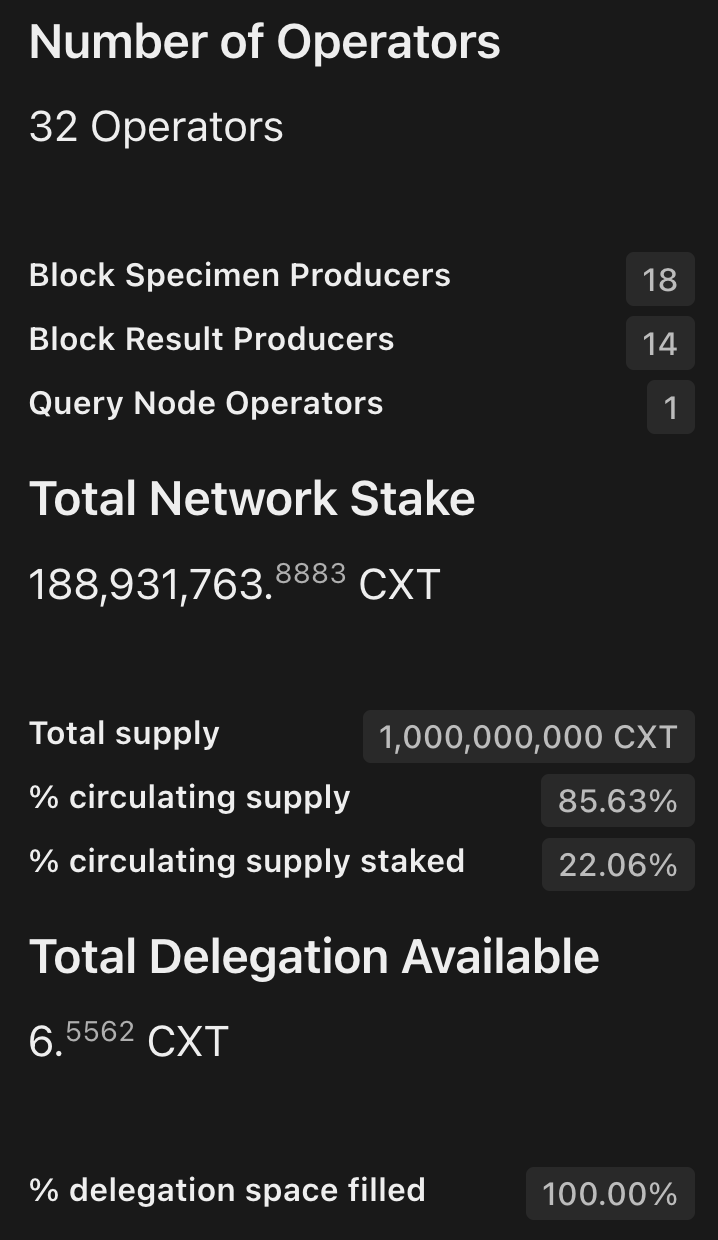Click the Query Node Operators label
Screen dimensions: 718x1240
pyautogui.click(x=206, y=404)
